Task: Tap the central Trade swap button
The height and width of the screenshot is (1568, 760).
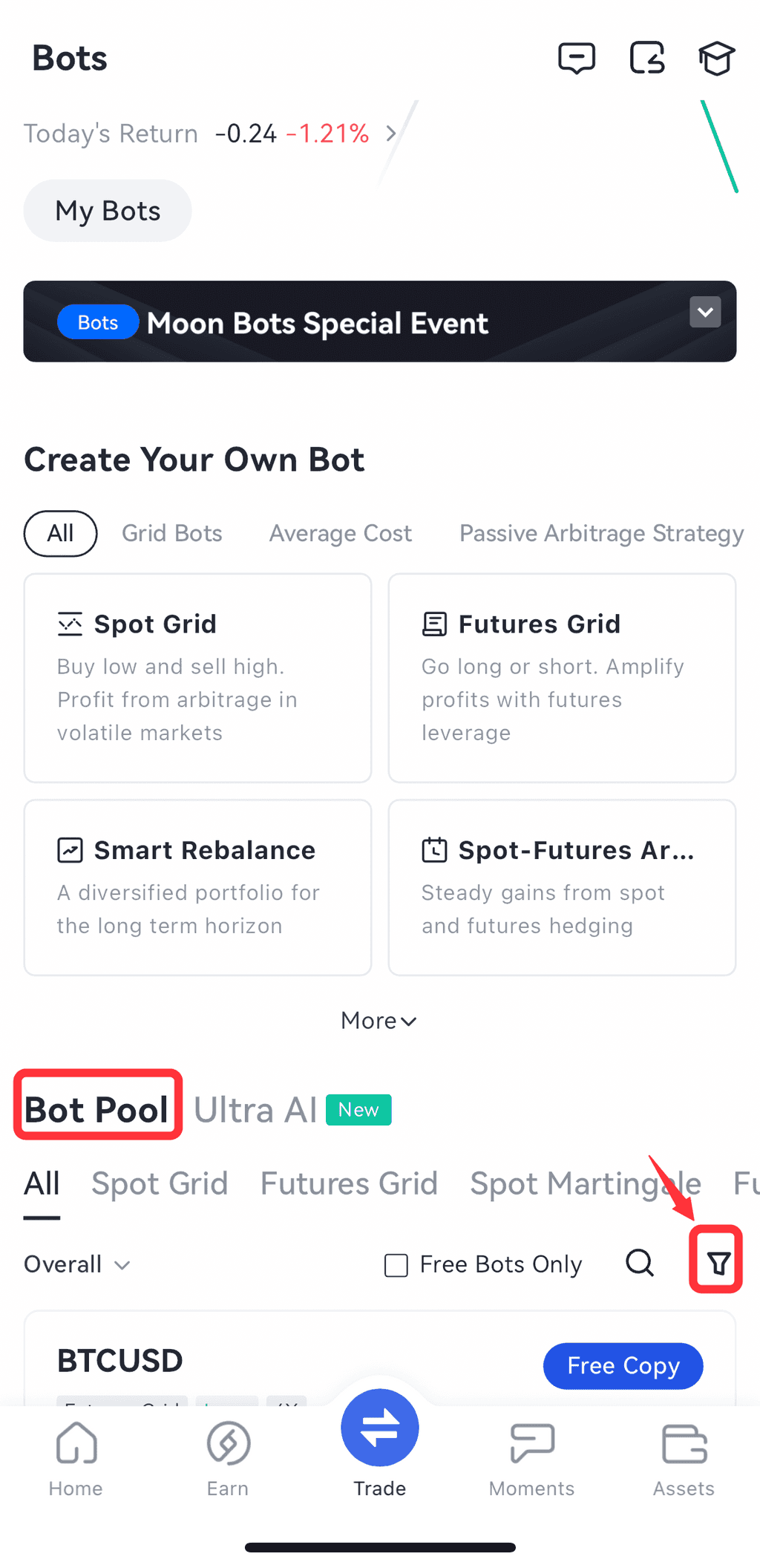Action: click(x=380, y=1428)
